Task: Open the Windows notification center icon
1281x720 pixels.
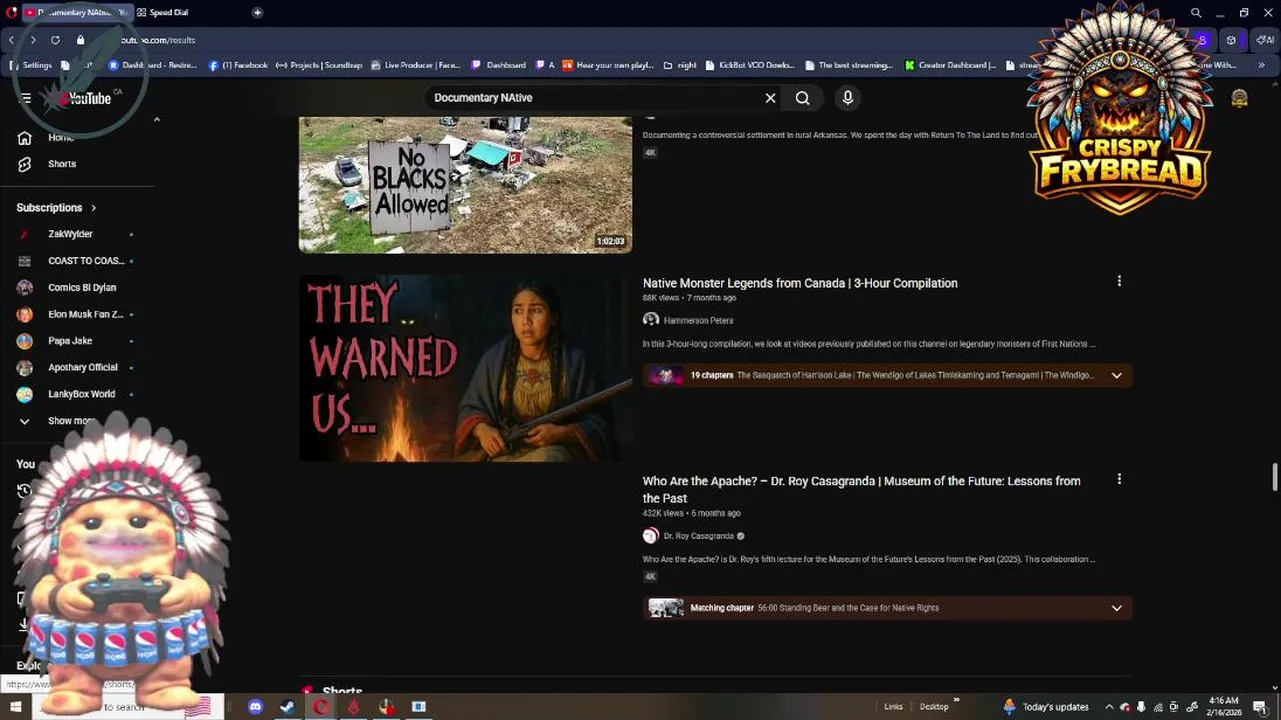Action: [x=1260, y=707]
